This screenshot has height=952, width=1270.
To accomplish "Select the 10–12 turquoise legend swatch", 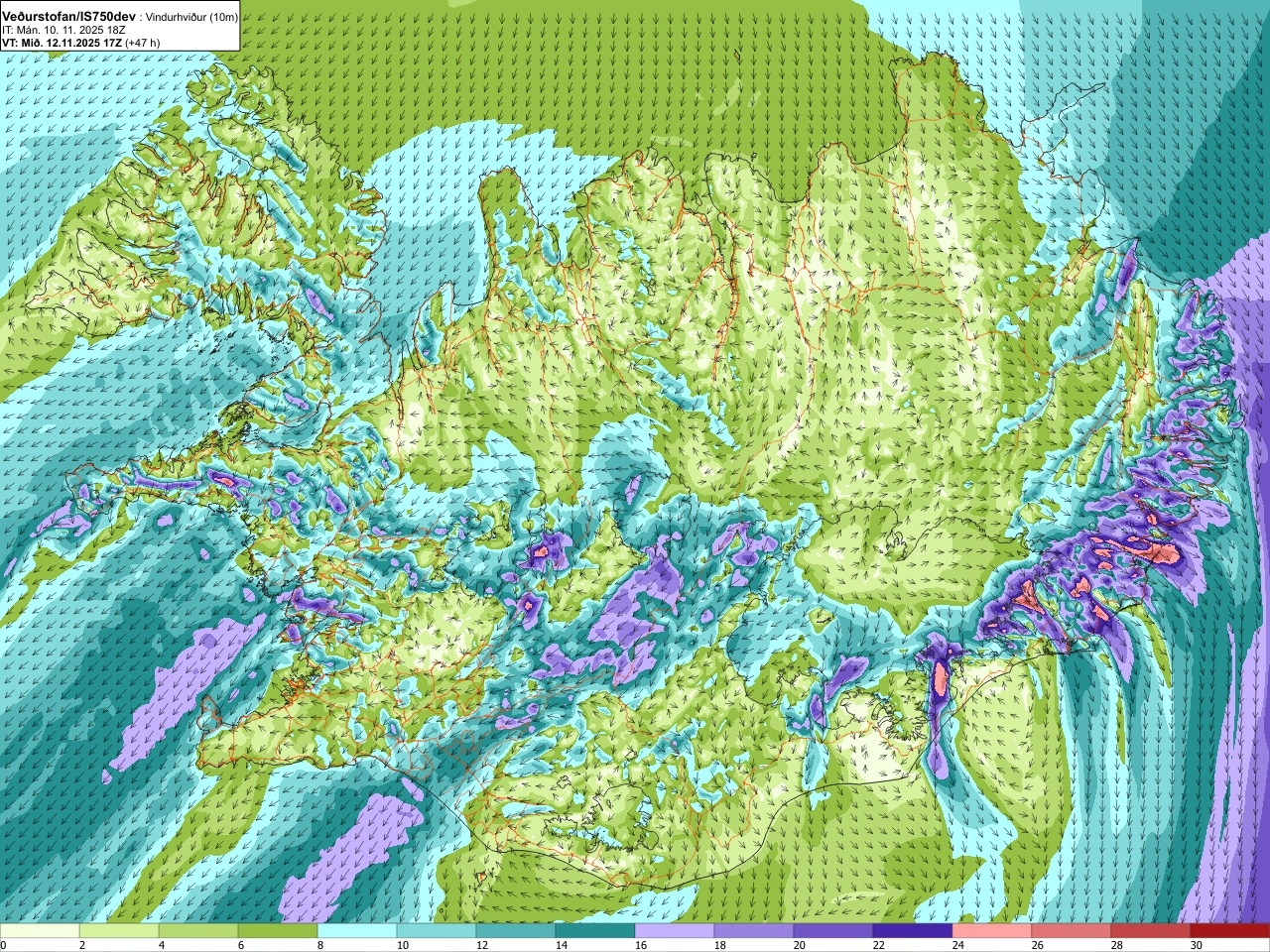I will (437, 931).
